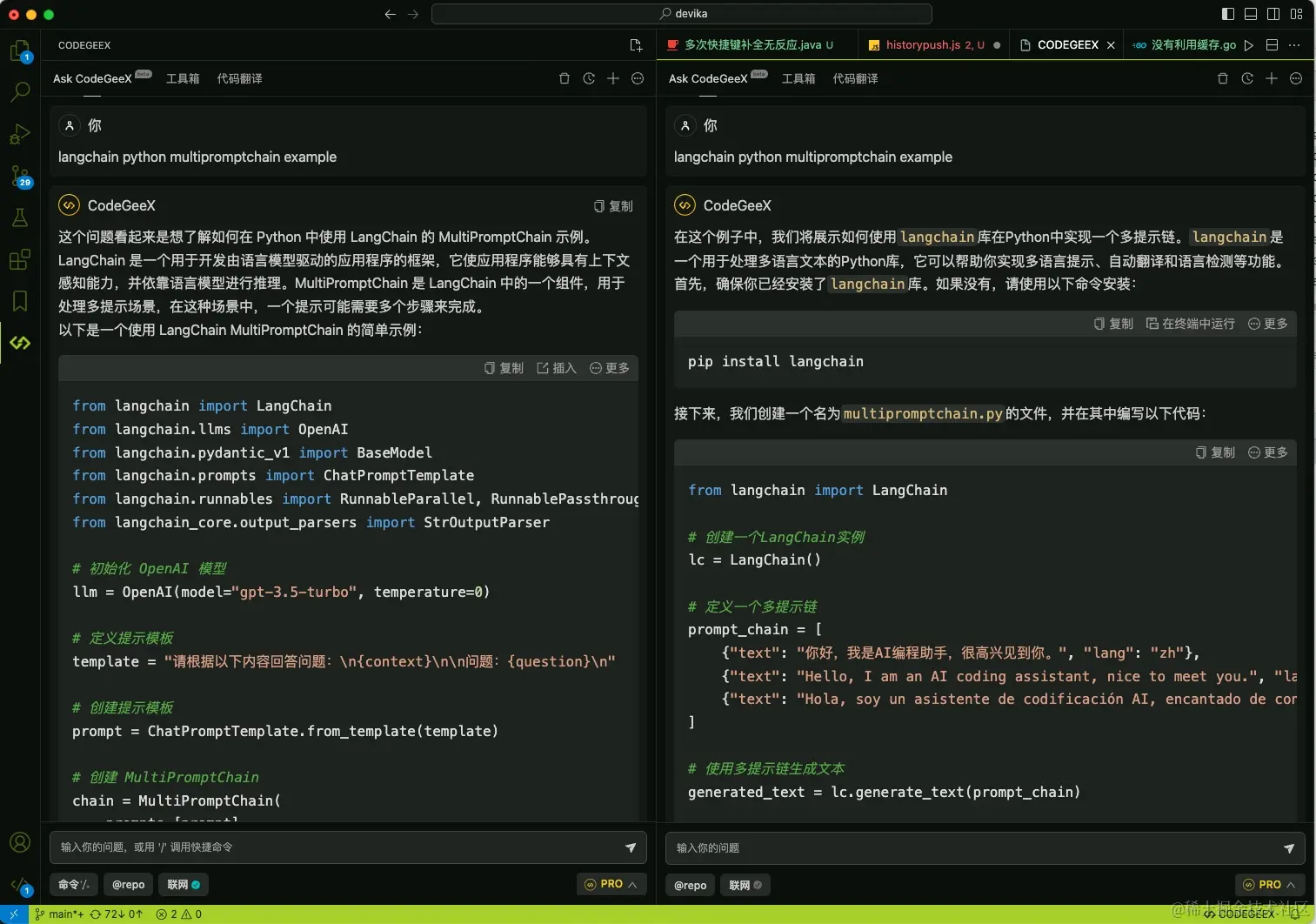Screen dimensions: 1316x924
Task: Start new chat in right panel
Action: tap(1272, 78)
